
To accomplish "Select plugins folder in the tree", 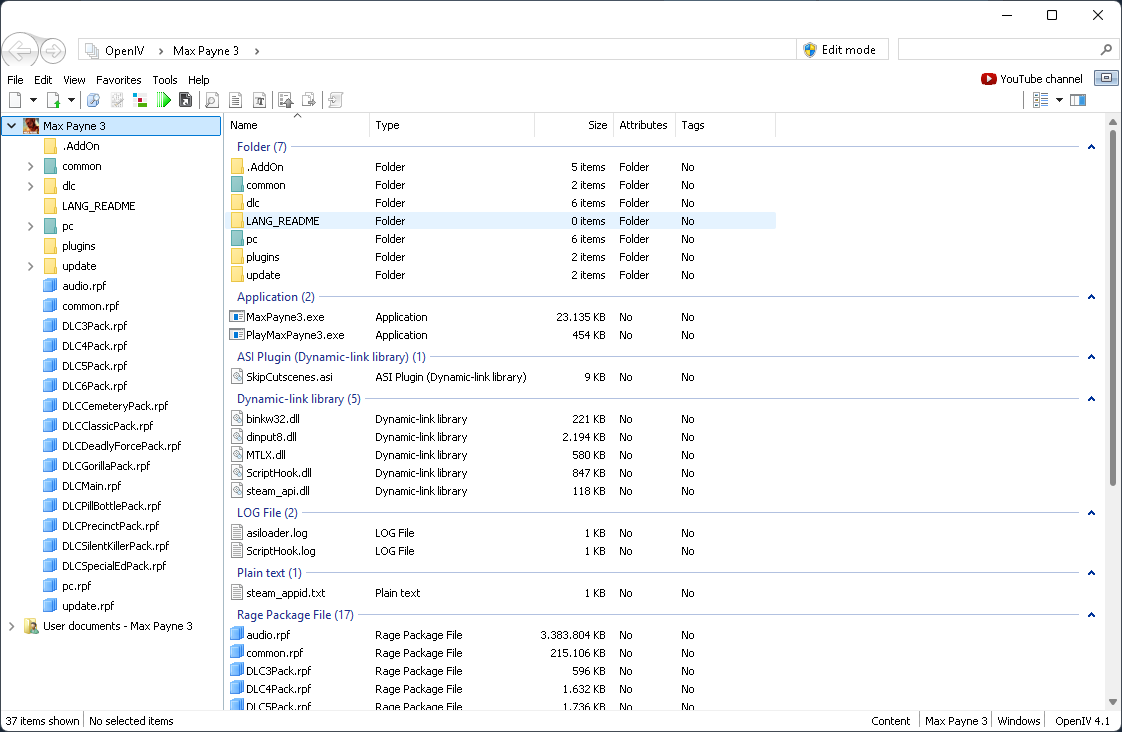I will pyautogui.click(x=79, y=246).
